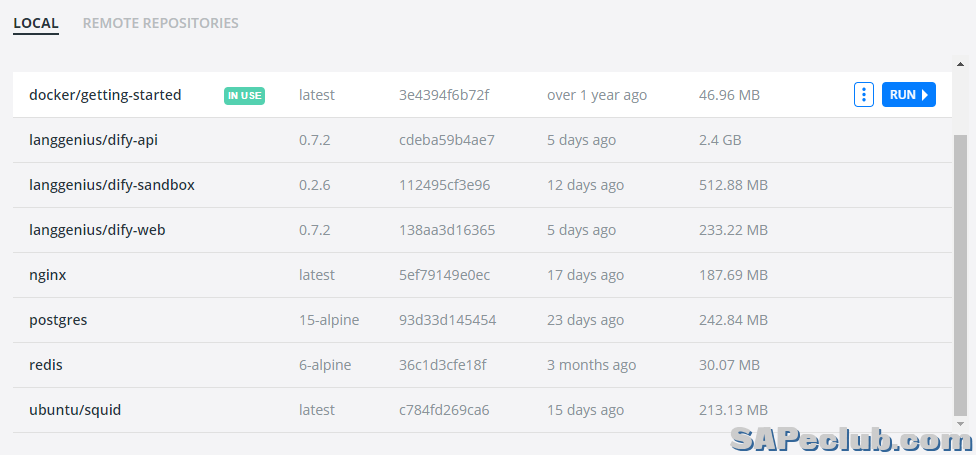Screen dimensions: 976x455
Task: Select the langgenius/dify-sandbox image
Action: pyautogui.click(x=111, y=185)
